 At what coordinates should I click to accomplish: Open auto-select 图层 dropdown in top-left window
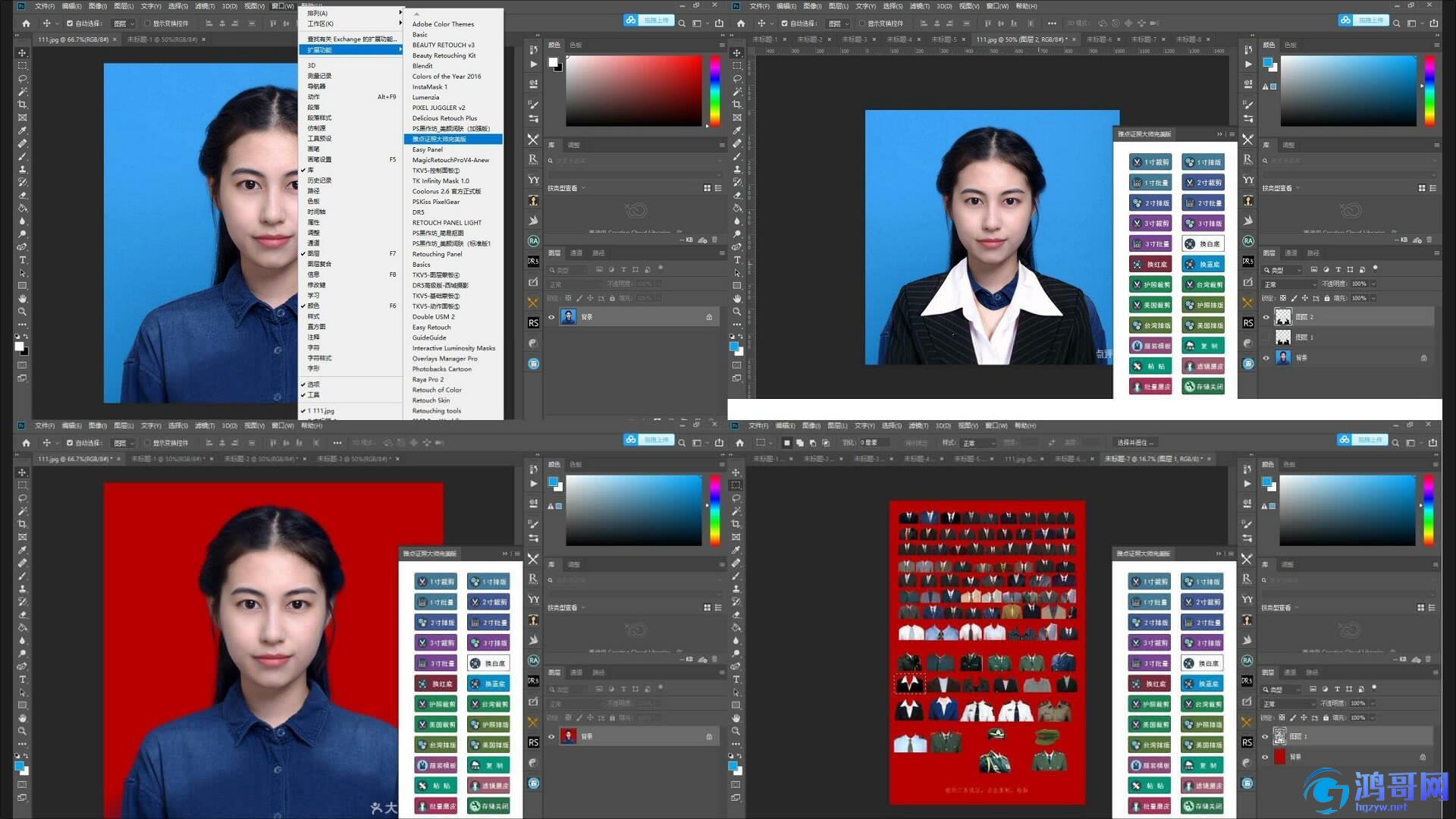124,24
